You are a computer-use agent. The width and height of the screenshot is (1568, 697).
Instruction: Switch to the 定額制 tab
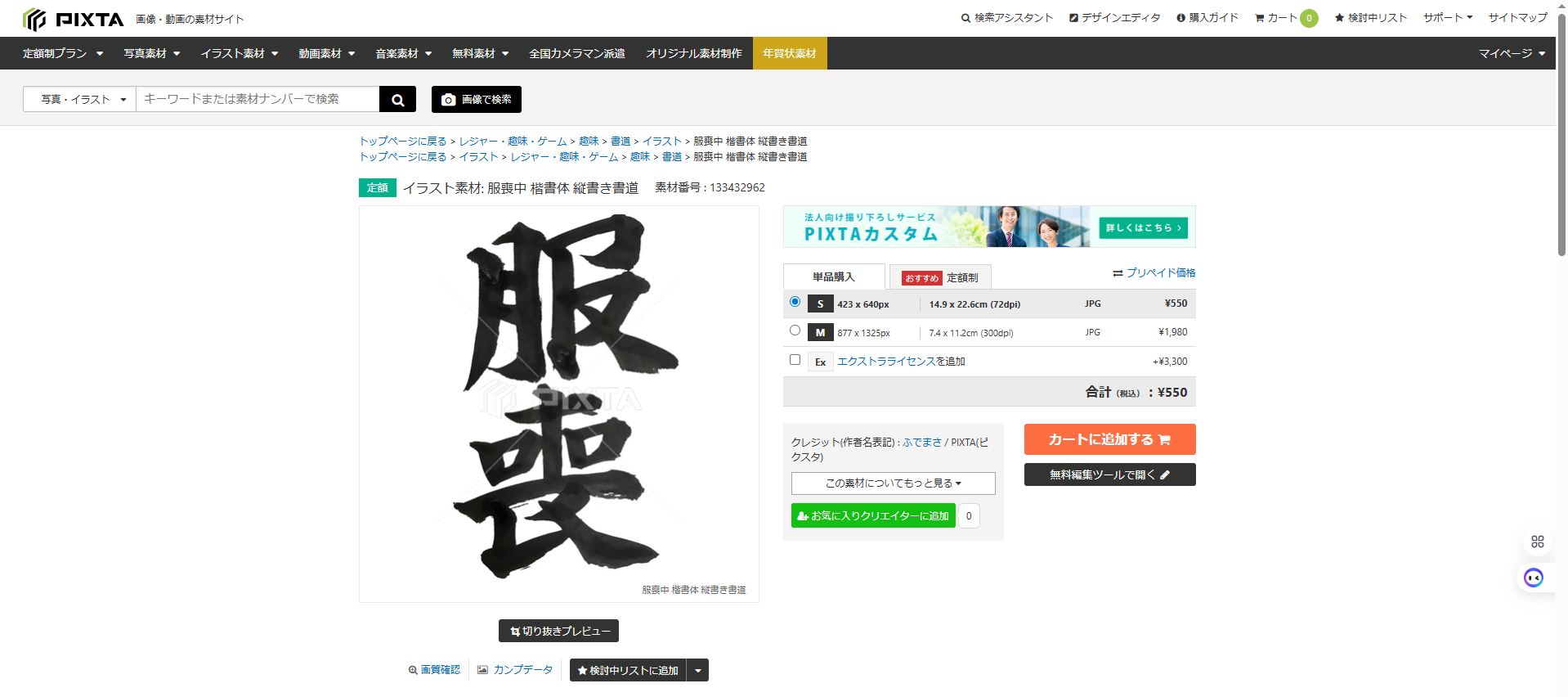[x=940, y=277]
